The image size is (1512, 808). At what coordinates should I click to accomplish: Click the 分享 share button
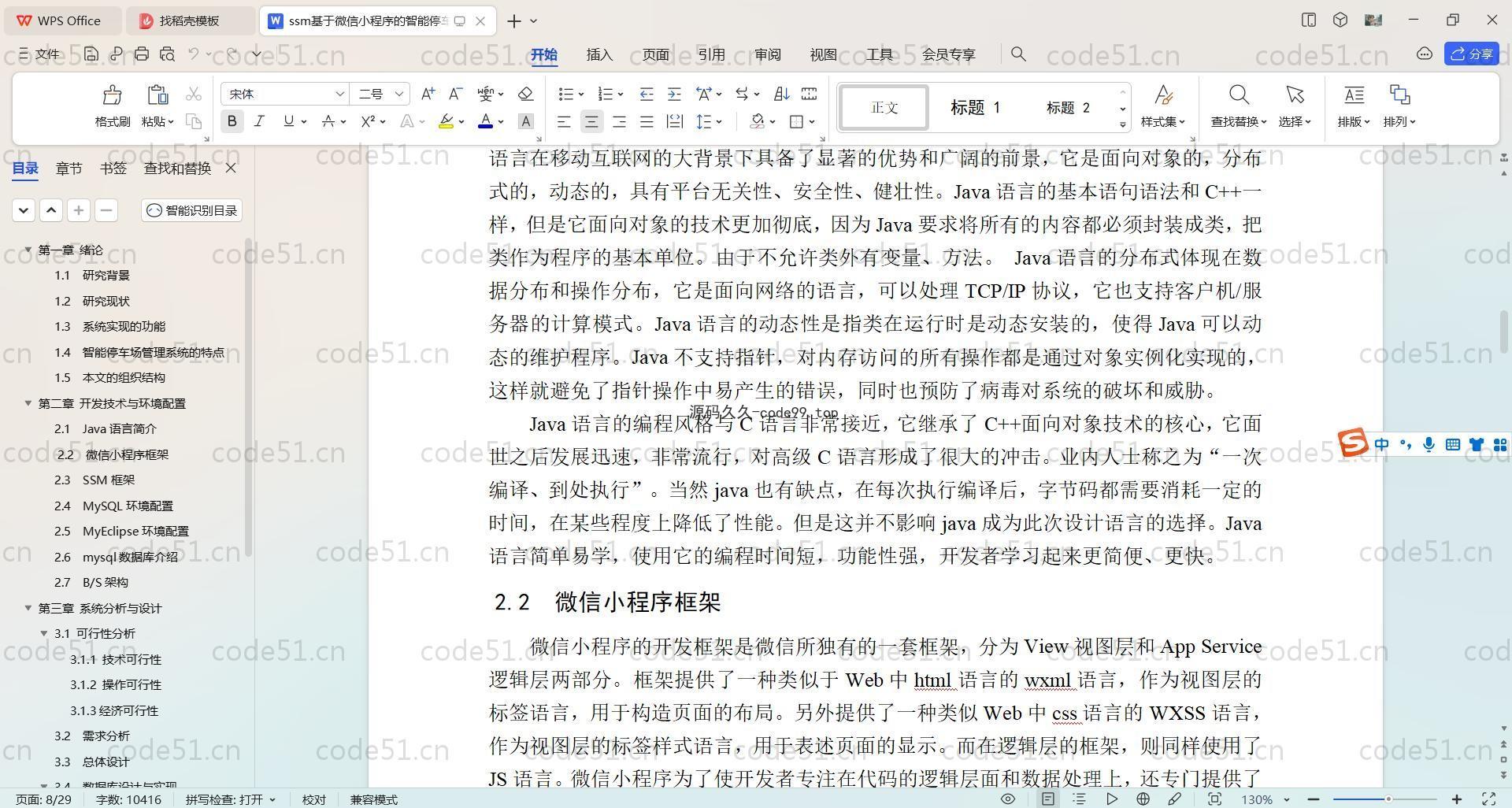point(1471,54)
